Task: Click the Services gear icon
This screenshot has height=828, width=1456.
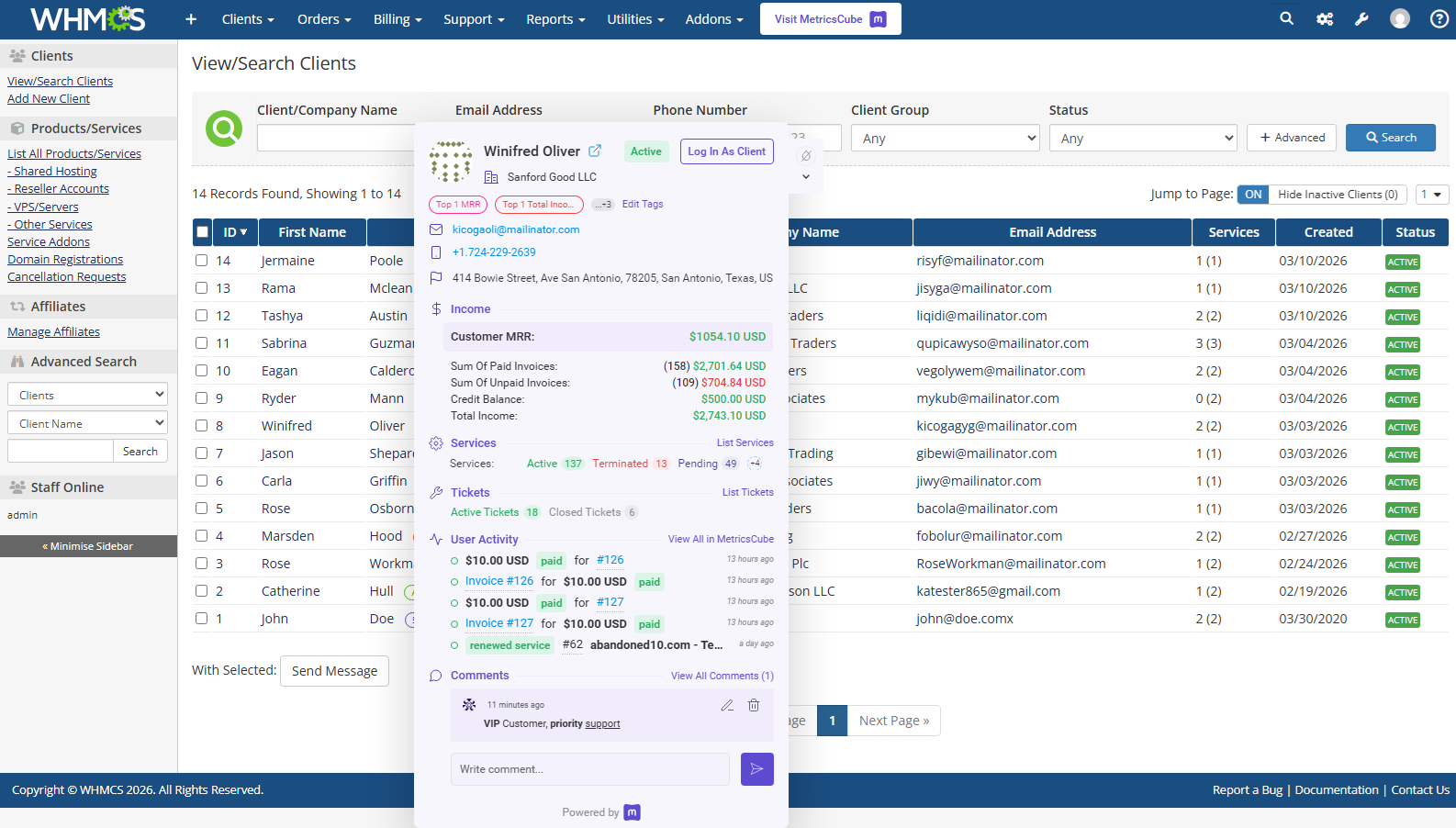Action: 436,443
